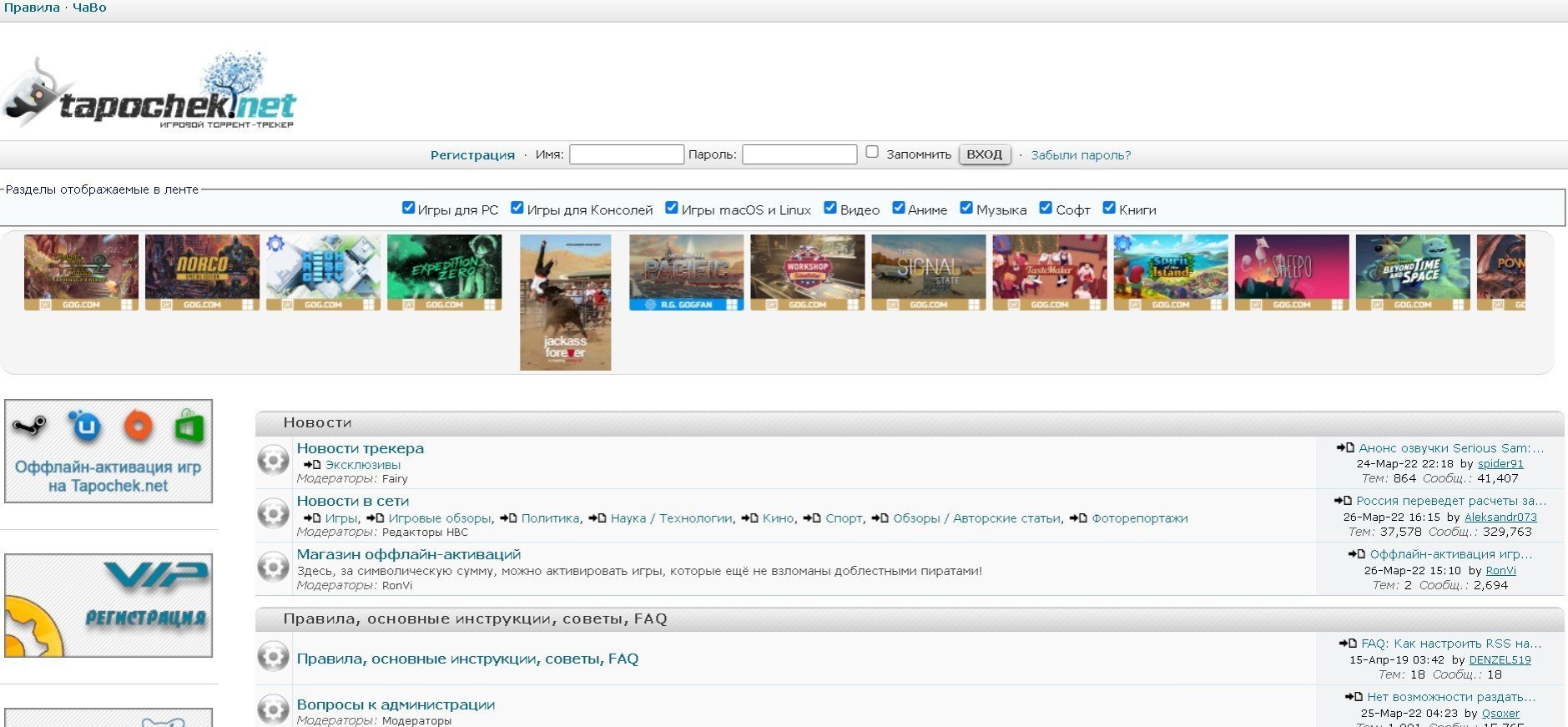Click last-post icon before Оффлайн-активация игр post
This screenshot has height=727, width=1568.
1357,554
